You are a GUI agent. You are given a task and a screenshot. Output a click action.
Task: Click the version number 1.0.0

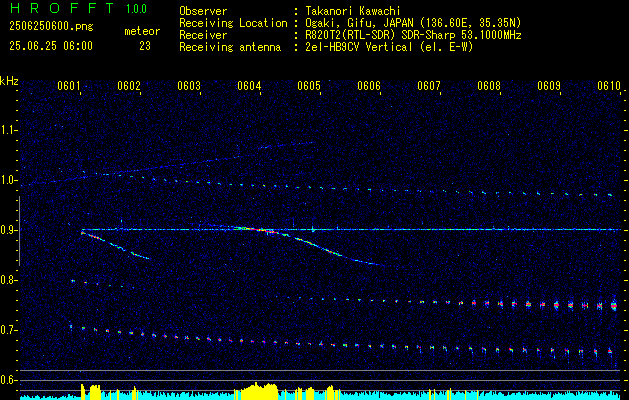136,8
